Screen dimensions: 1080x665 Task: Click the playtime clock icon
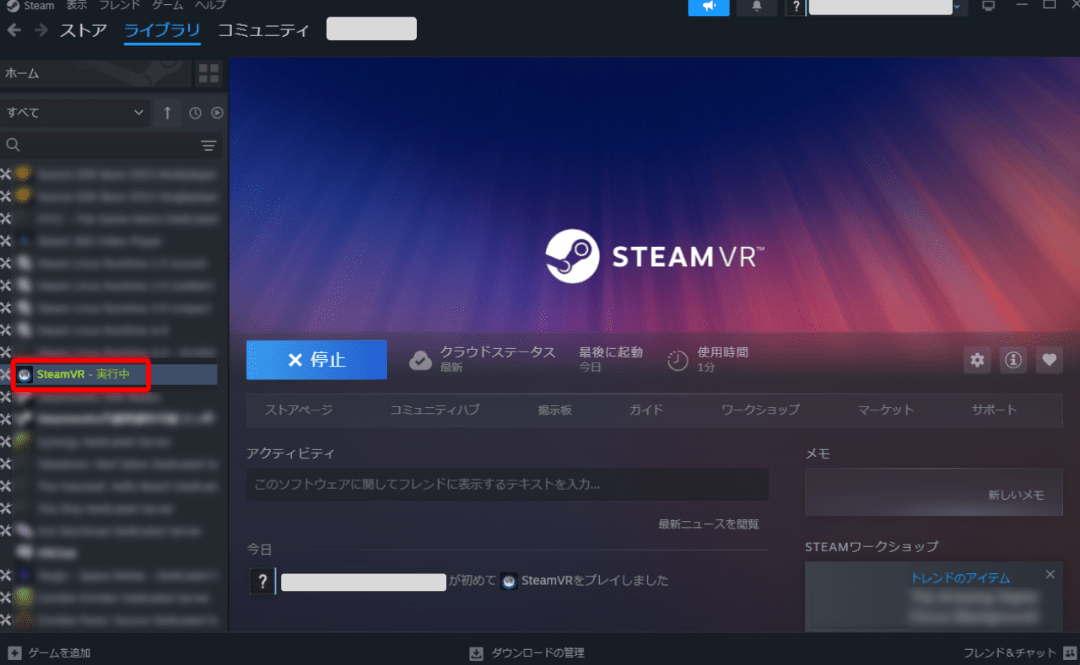pos(678,360)
